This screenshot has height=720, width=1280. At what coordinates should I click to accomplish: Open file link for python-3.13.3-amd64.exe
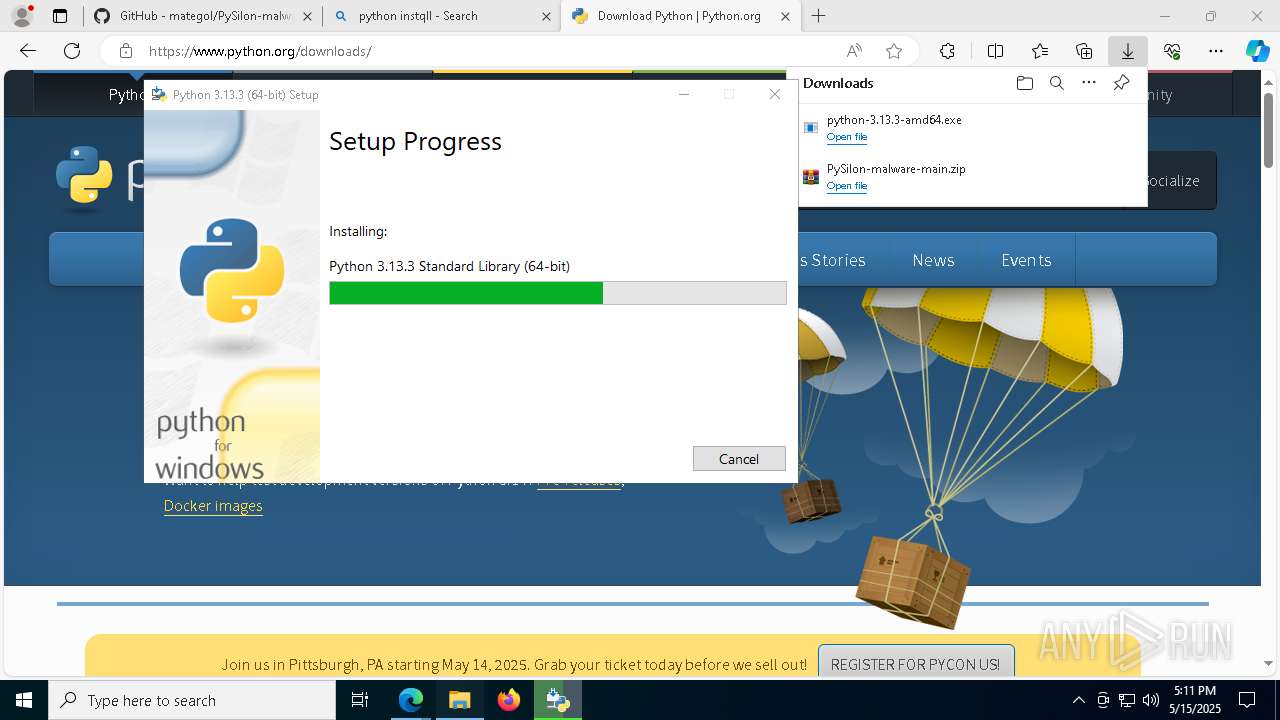point(847,137)
